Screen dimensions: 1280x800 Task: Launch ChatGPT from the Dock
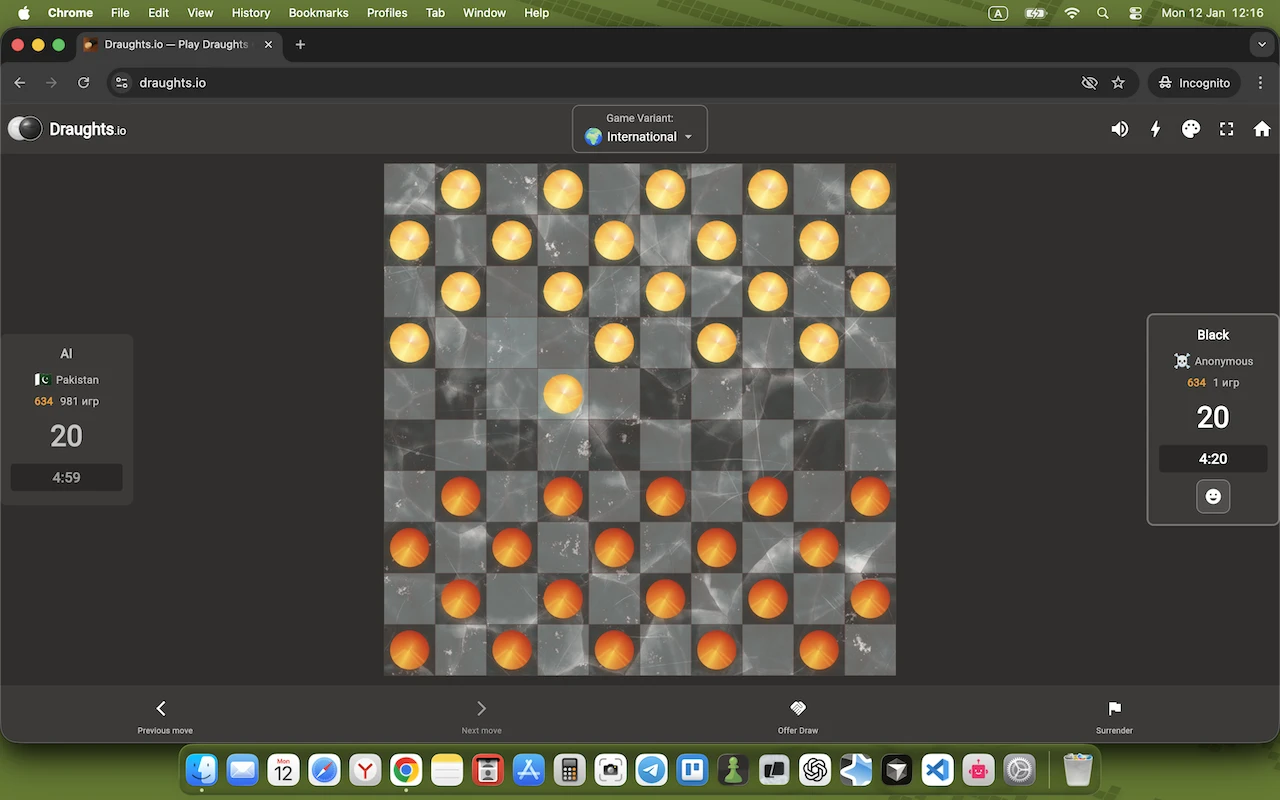[814, 770]
